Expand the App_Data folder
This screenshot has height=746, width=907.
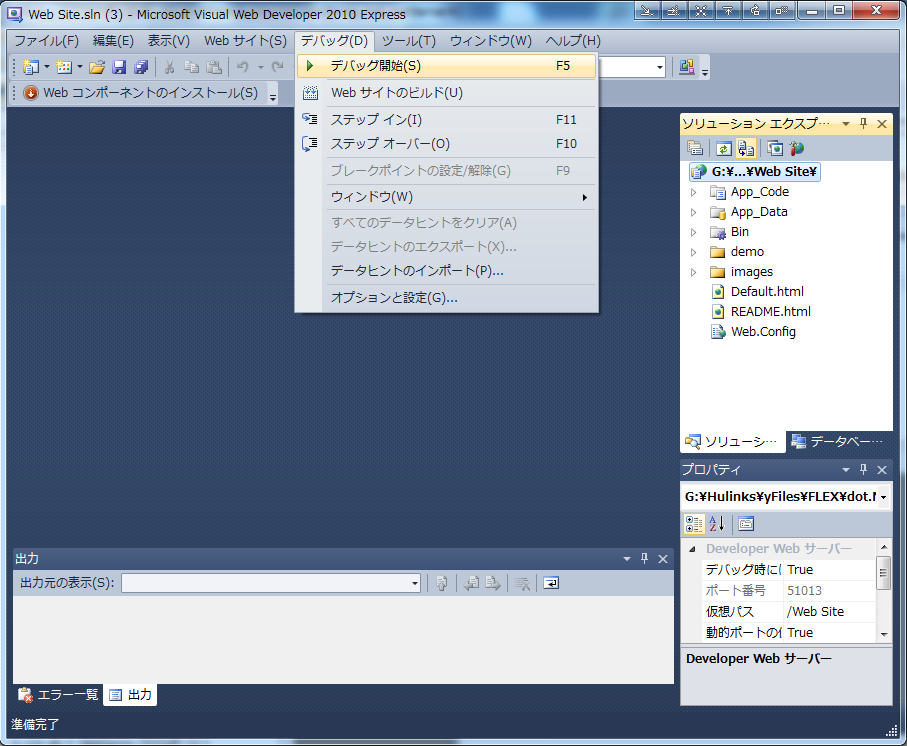pos(694,212)
